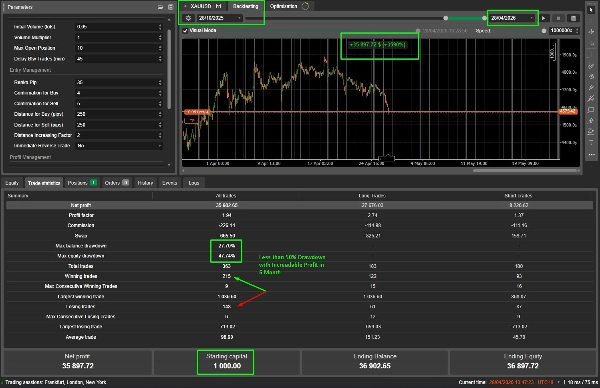Adjust Distance Increasing Factor stepper arrows
600x388 pixels.
160,135
